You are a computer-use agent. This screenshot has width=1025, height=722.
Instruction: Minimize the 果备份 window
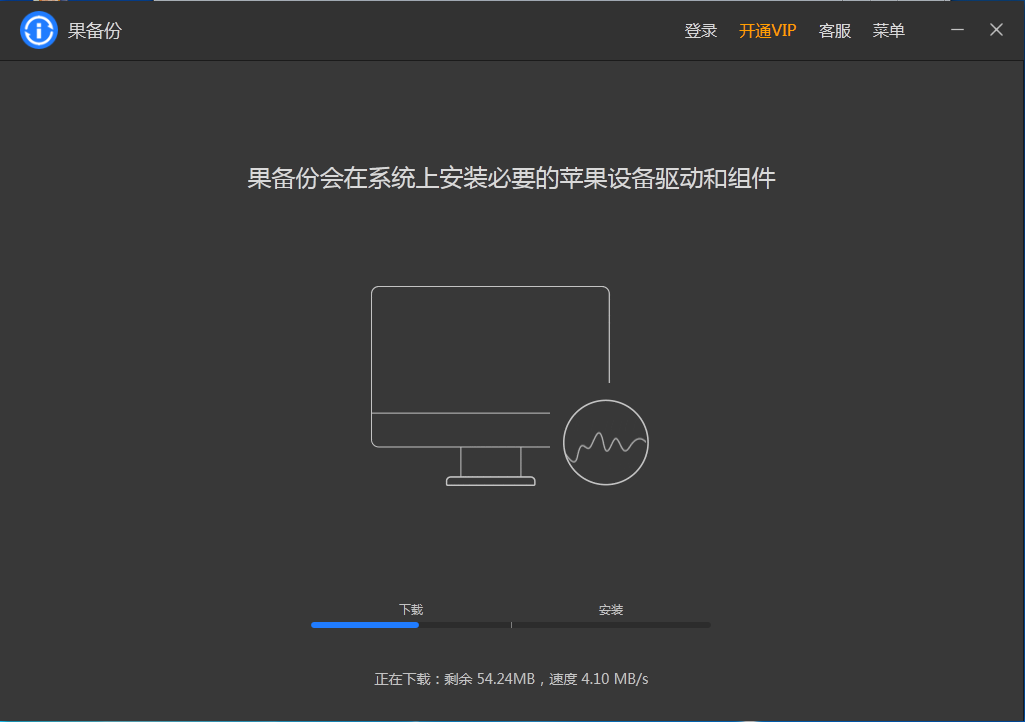click(x=957, y=30)
